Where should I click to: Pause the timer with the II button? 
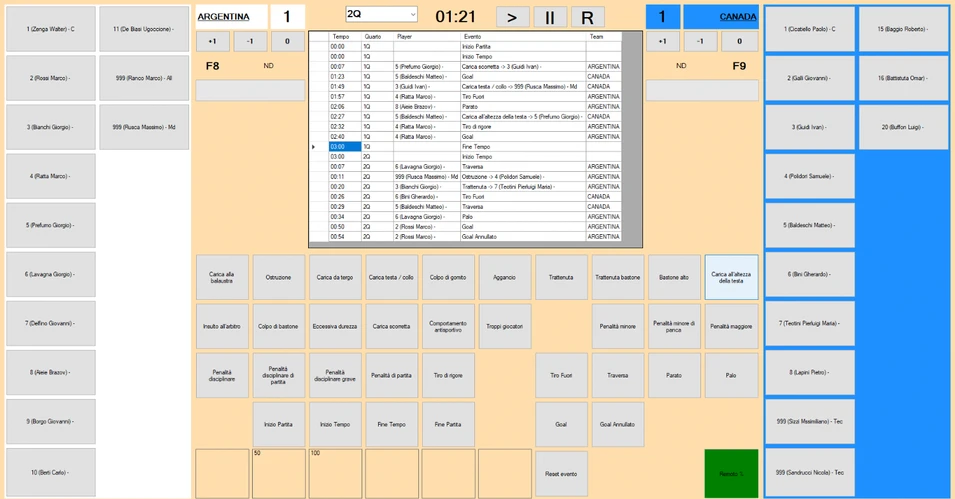550,17
